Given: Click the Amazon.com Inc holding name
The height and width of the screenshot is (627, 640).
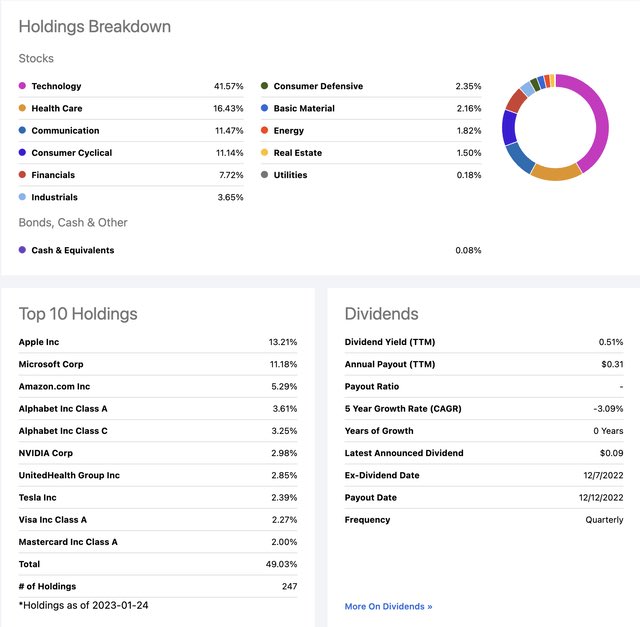Looking at the screenshot, I should point(54,386).
